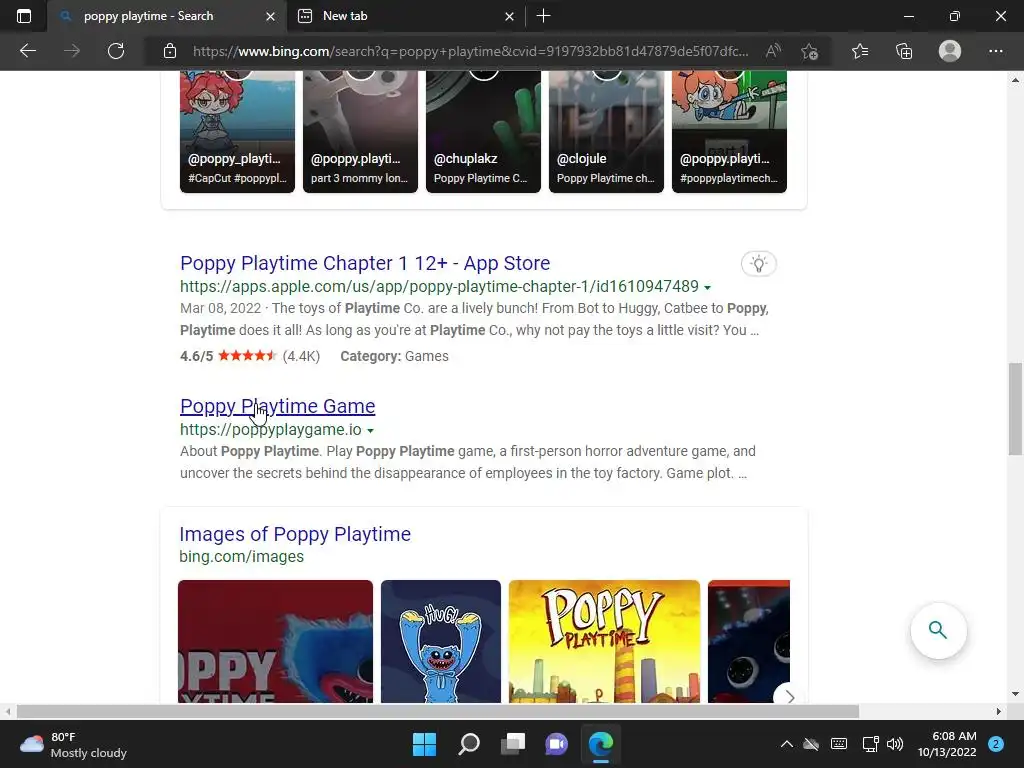This screenshot has width=1024, height=768.
Task: Open the Favorites list
Action: point(860,51)
